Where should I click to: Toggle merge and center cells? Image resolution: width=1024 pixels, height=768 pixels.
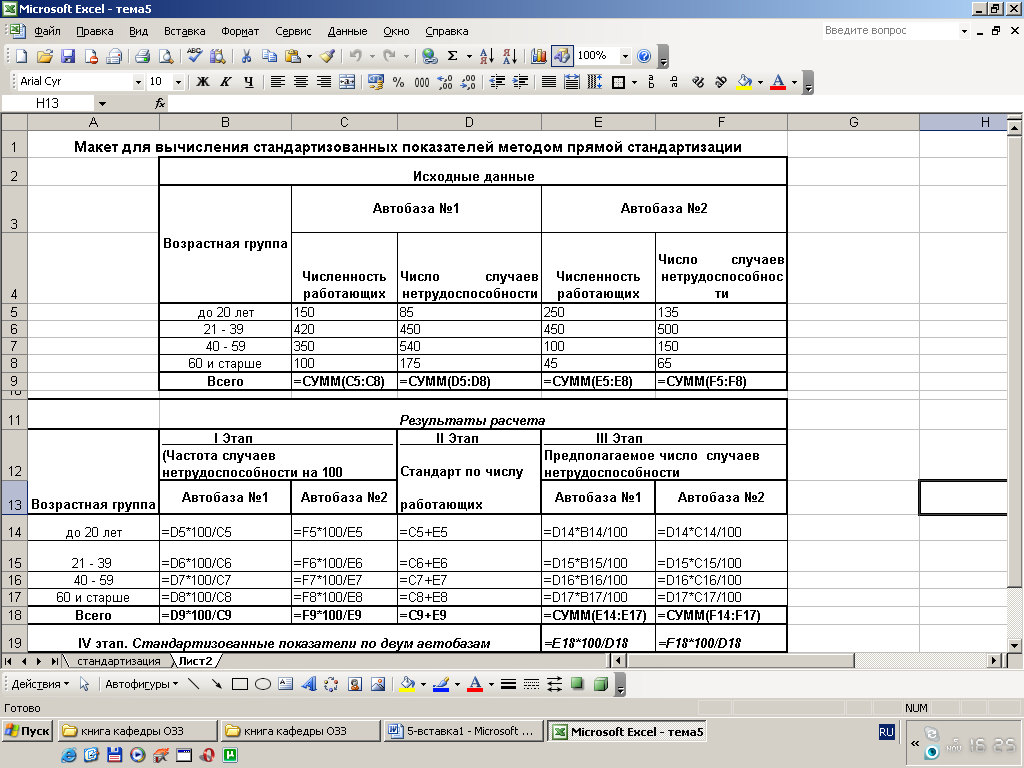coord(347,82)
